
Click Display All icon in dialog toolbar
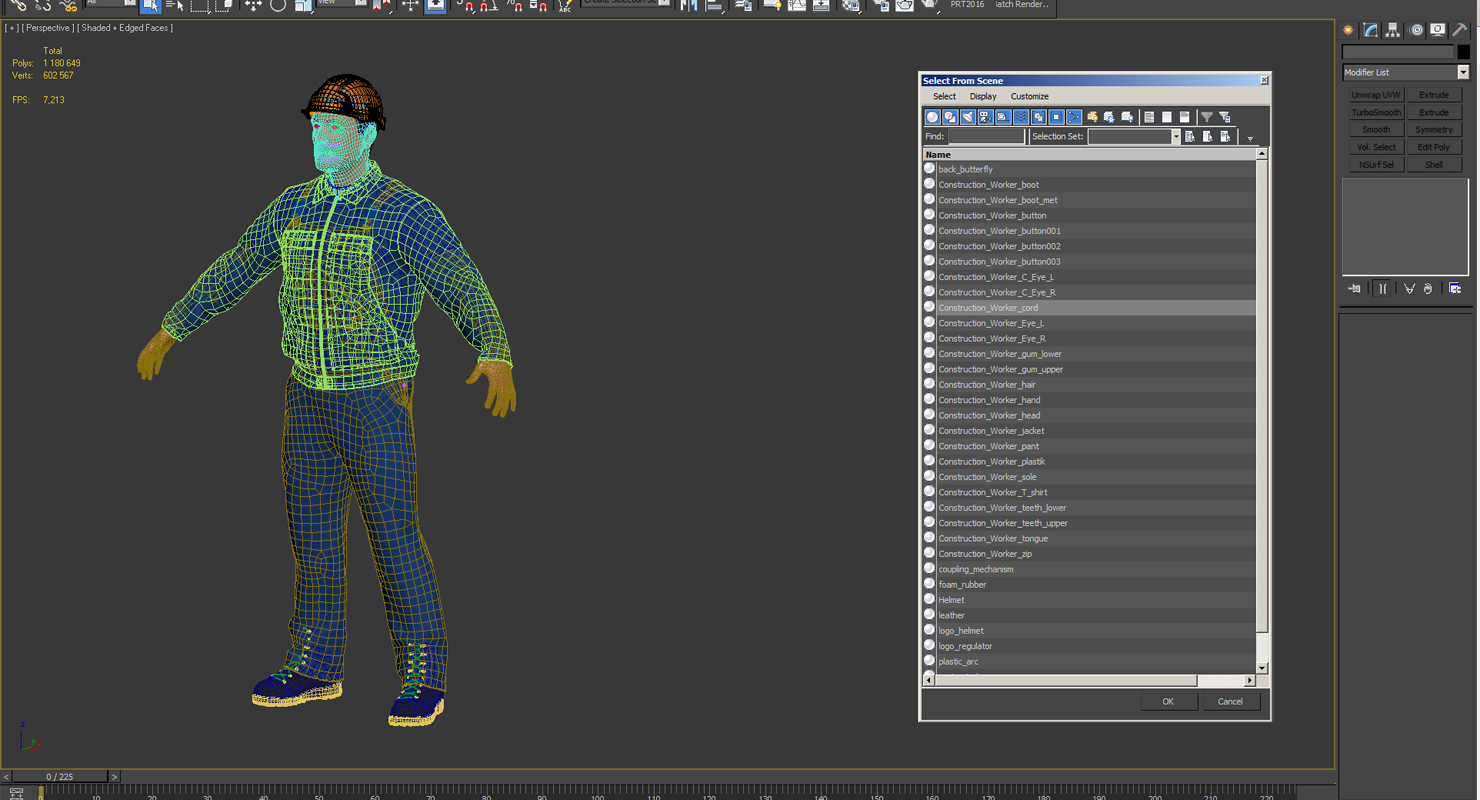pos(1149,117)
